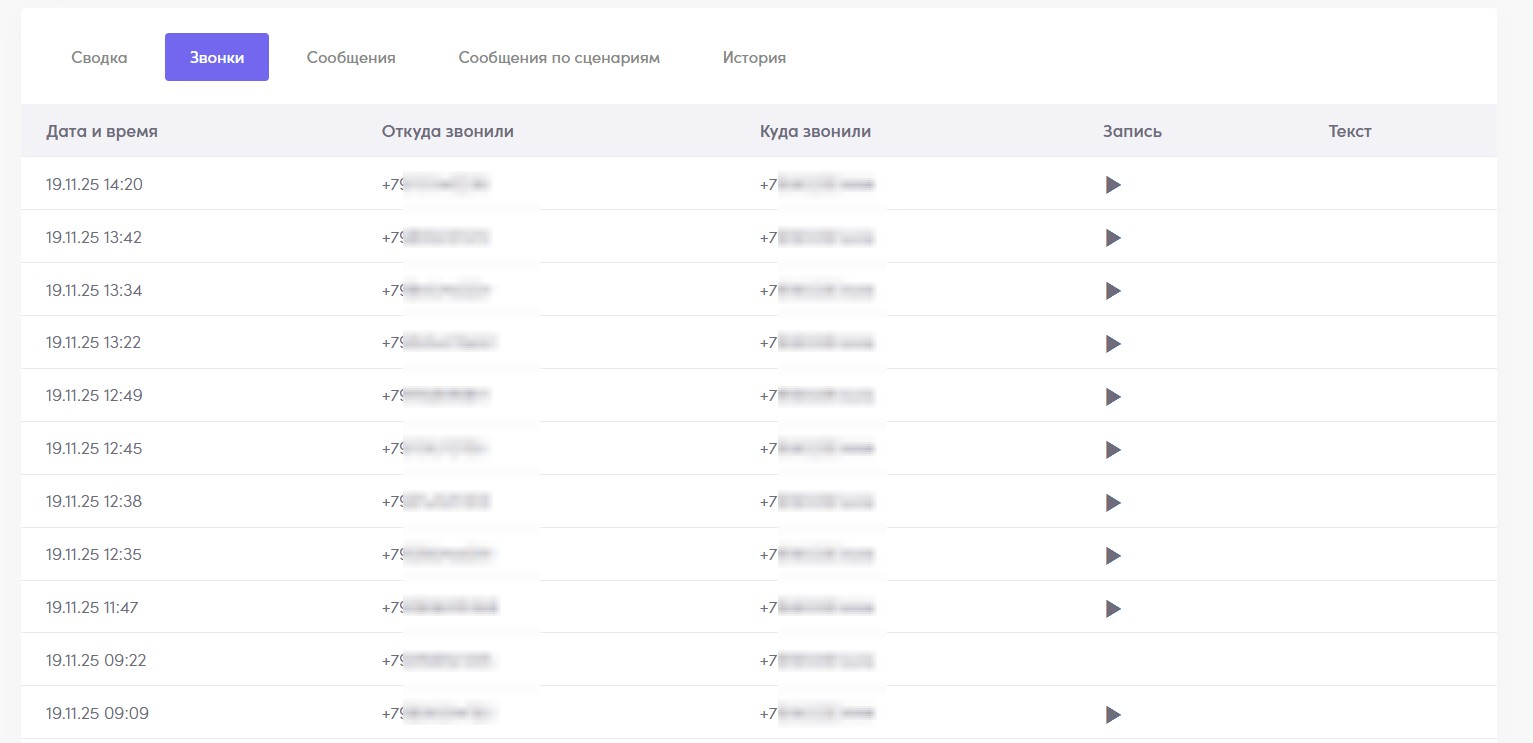1533x743 pixels.
Task: Play the recording for the 19.11.25 12:38 call
Action: (x=1113, y=503)
